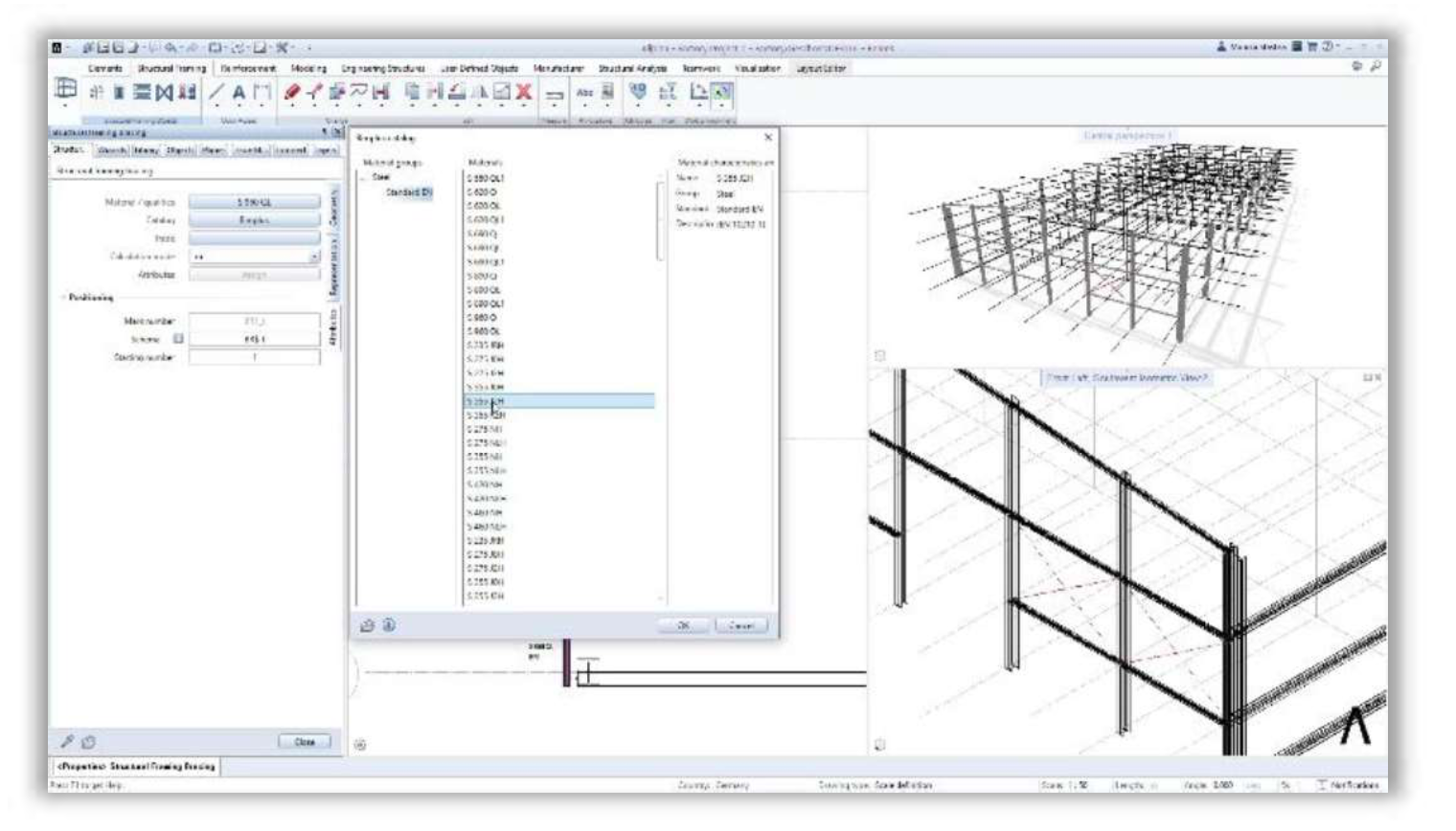Click the info icon in materials dialog footer

click(x=389, y=625)
